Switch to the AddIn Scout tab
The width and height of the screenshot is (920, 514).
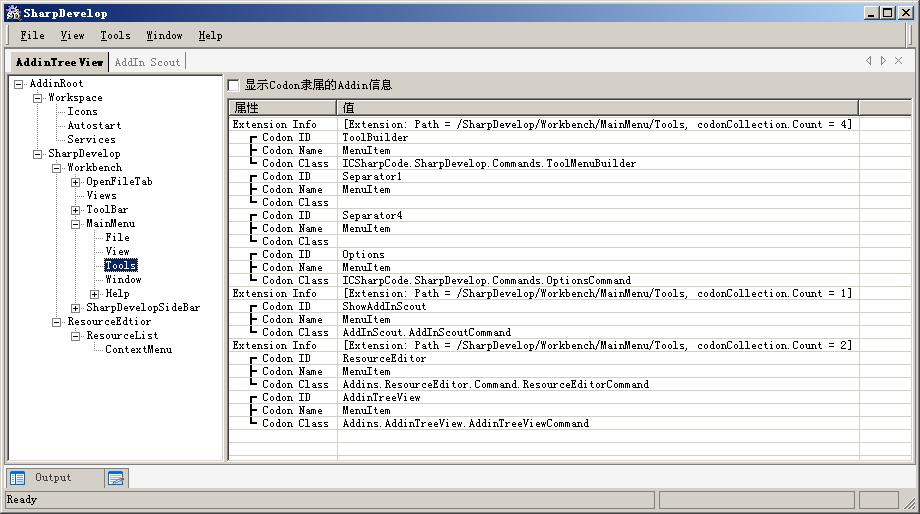tap(147, 62)
